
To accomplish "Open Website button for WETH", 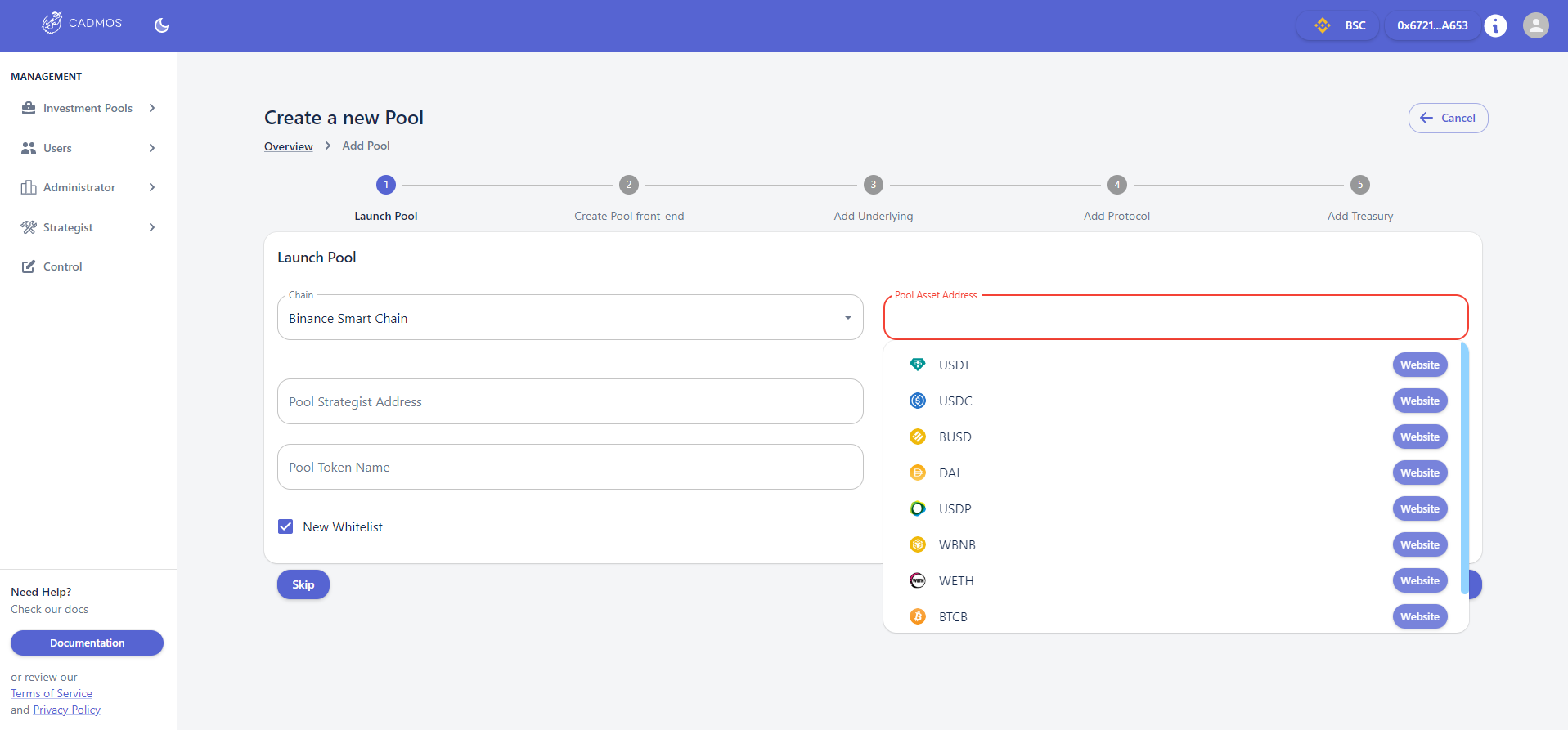I will click(x=1420, y=580).
